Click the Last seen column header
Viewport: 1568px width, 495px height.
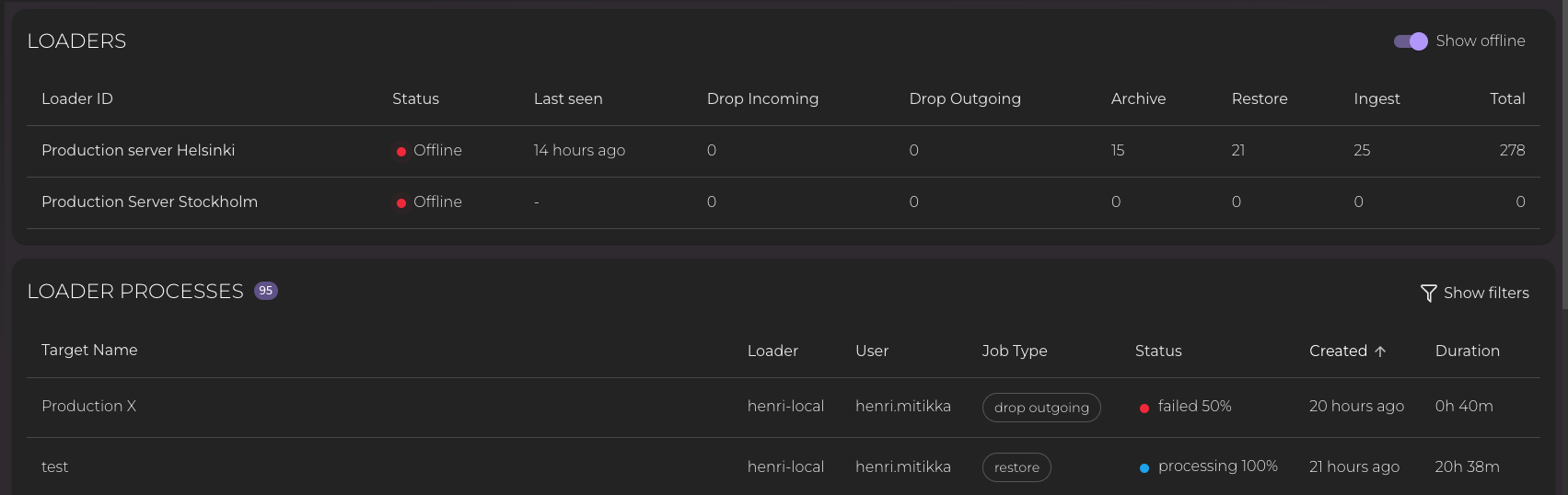(568, 98)
